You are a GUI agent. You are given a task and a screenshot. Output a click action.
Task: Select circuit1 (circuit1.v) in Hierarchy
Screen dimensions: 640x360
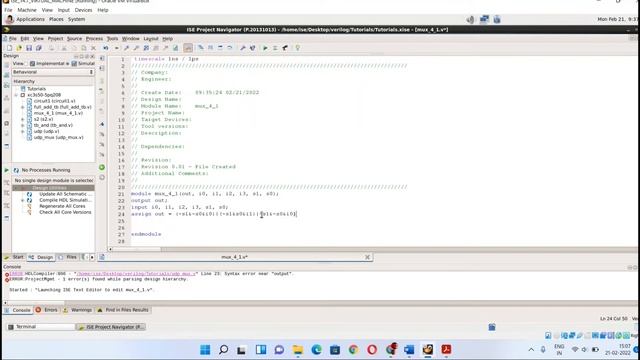(54, 101)
